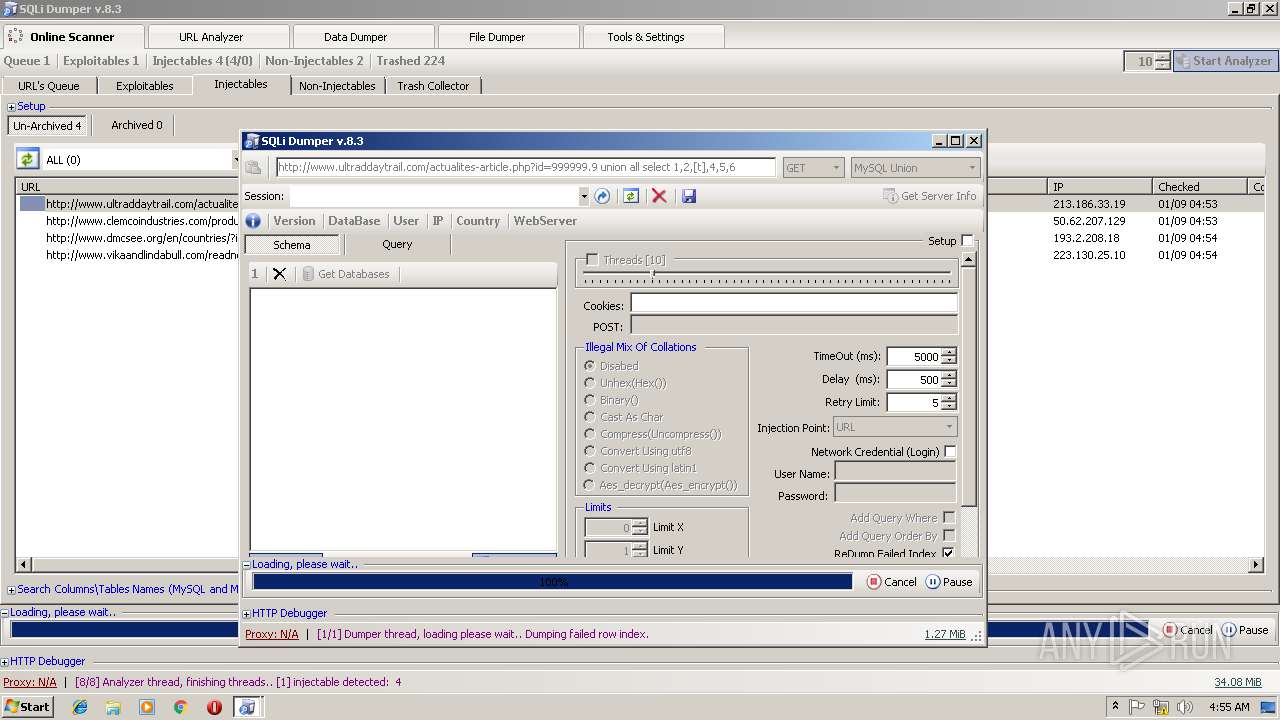Select the Cast As Char radio option

click(624, 417)
